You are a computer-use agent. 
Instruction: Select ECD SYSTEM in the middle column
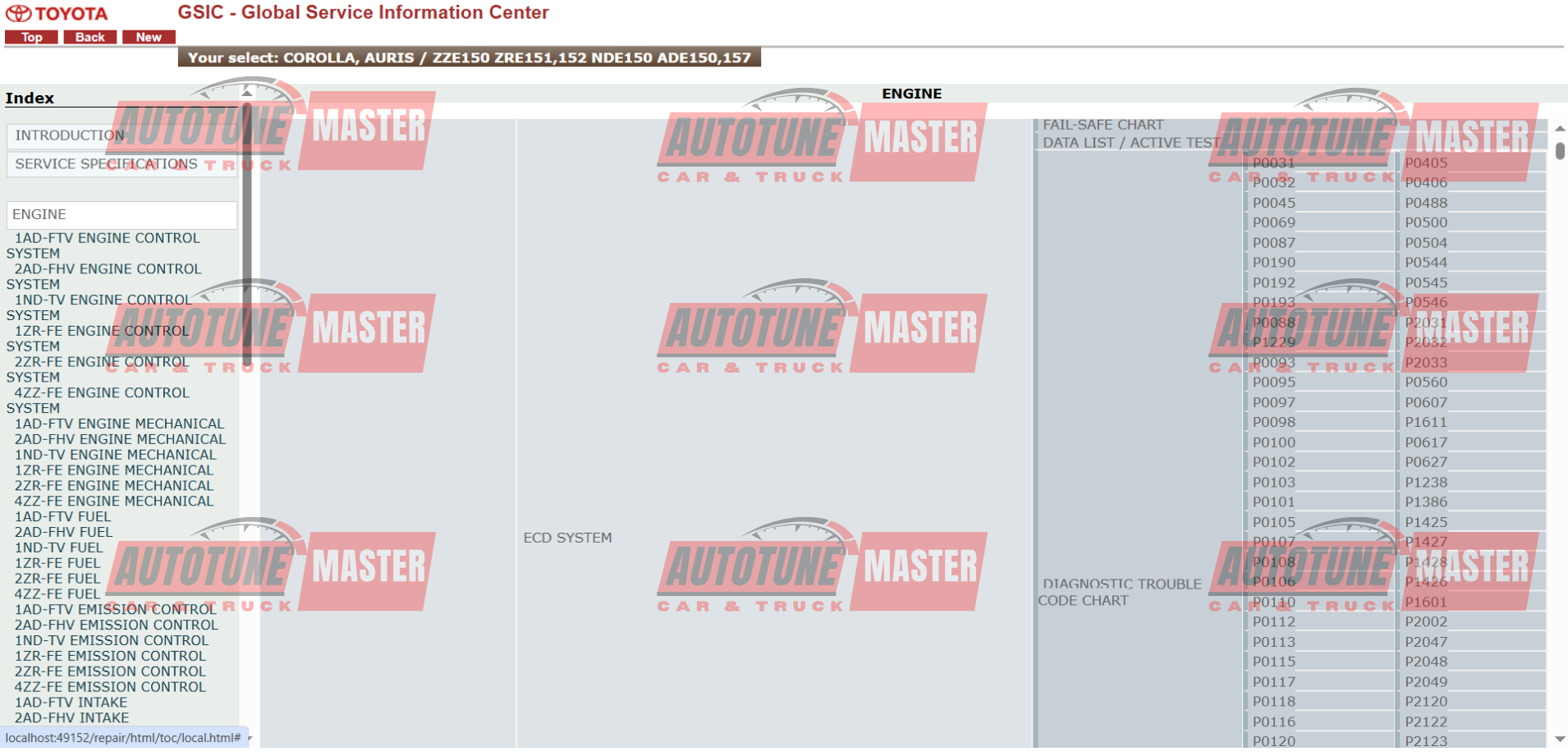[x=568, y=538]
